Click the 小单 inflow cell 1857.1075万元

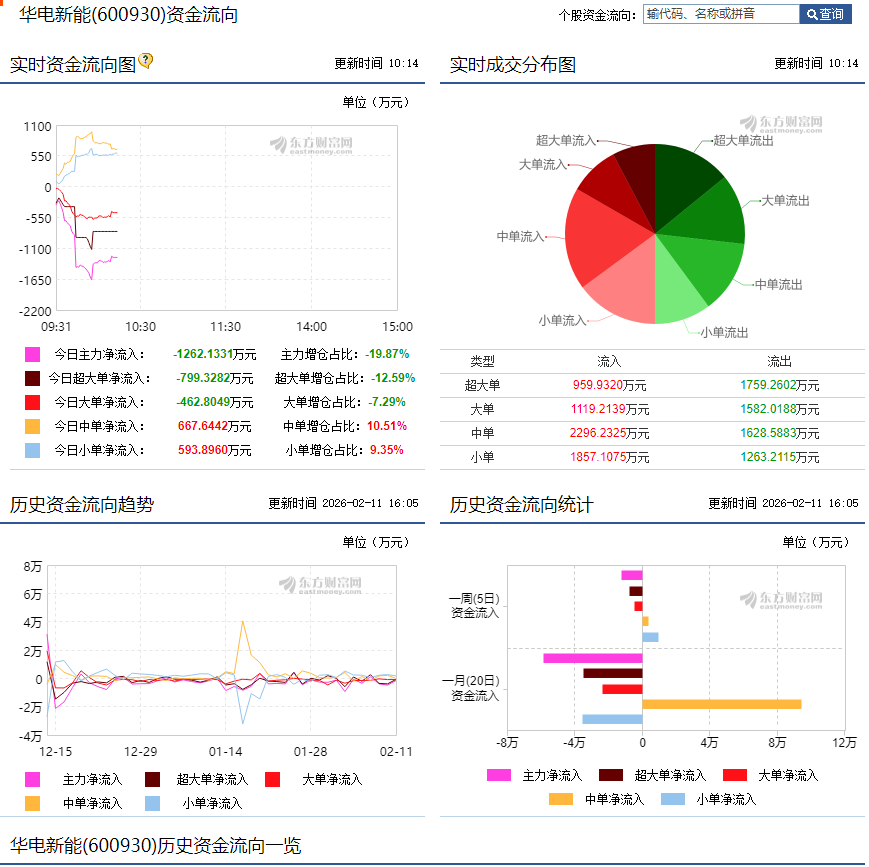609,457
